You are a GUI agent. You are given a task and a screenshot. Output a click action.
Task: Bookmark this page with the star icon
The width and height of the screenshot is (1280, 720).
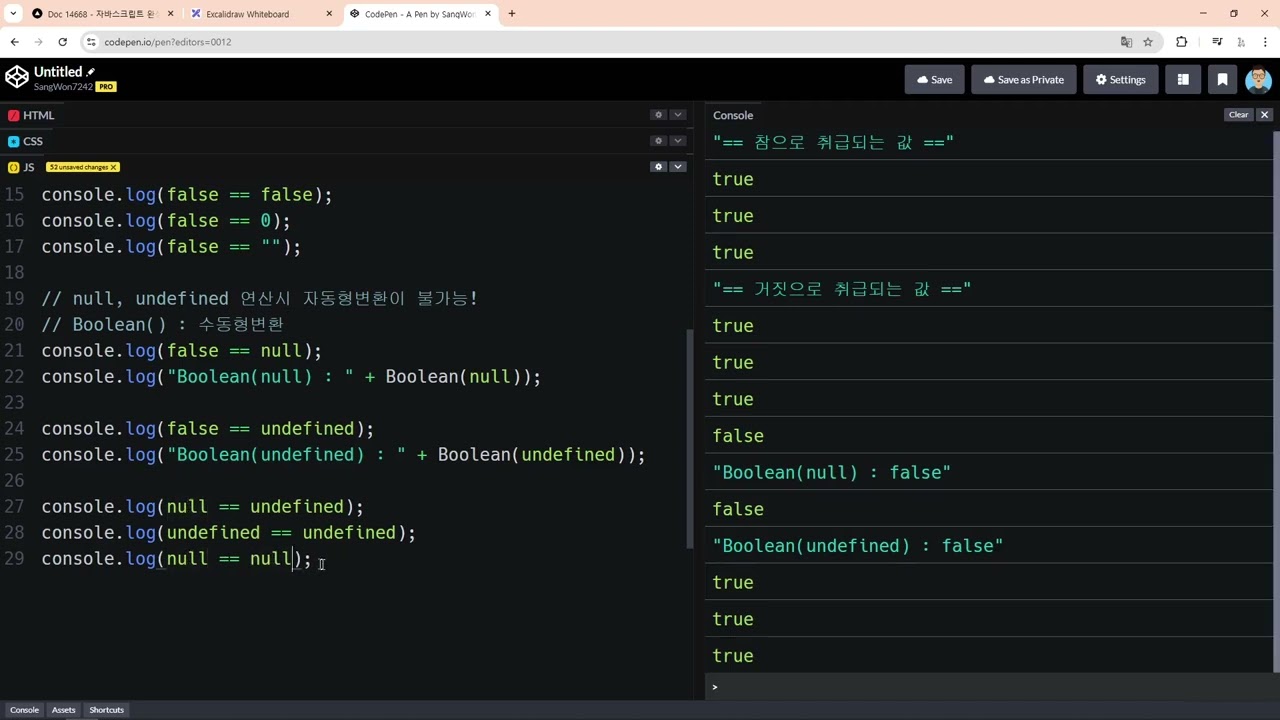(x=1148, y=42)
